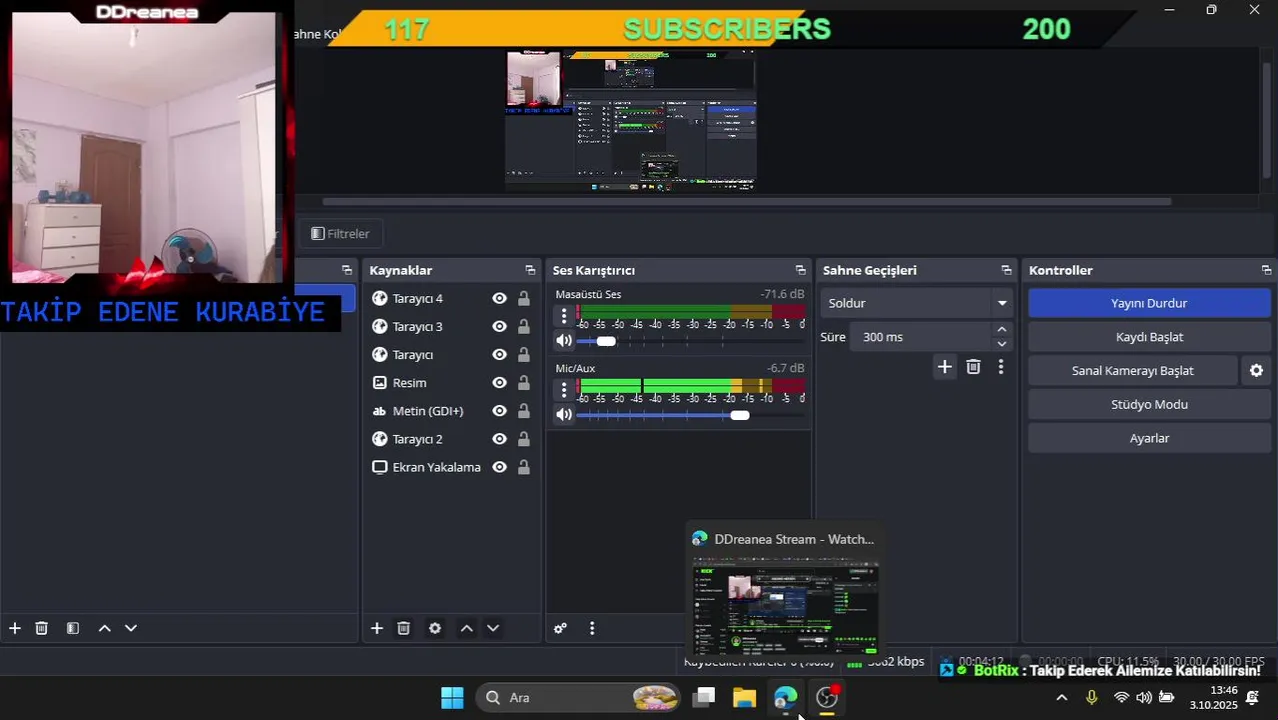Toggle lock on Resim source
Viewport: 1278px width, 720px height.
pos(523,382)
